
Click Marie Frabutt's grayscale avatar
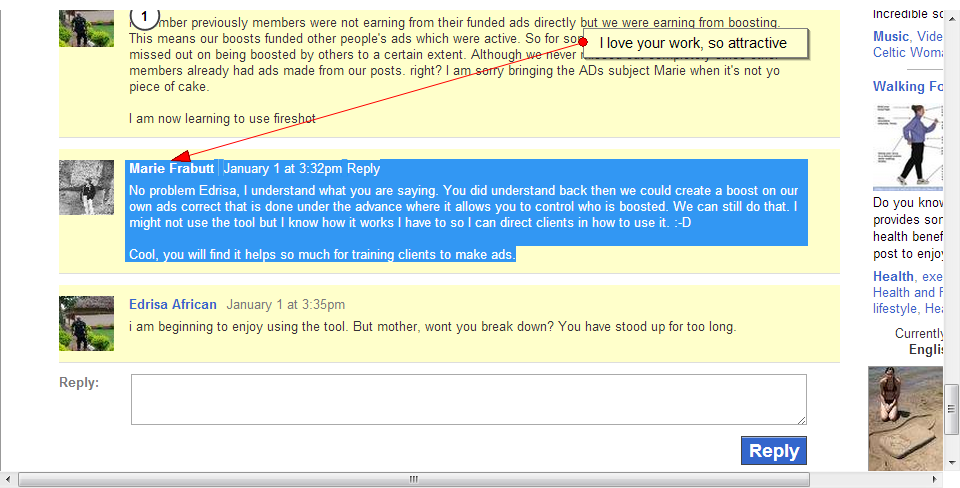pyautogui.click(x=86, y=187)
